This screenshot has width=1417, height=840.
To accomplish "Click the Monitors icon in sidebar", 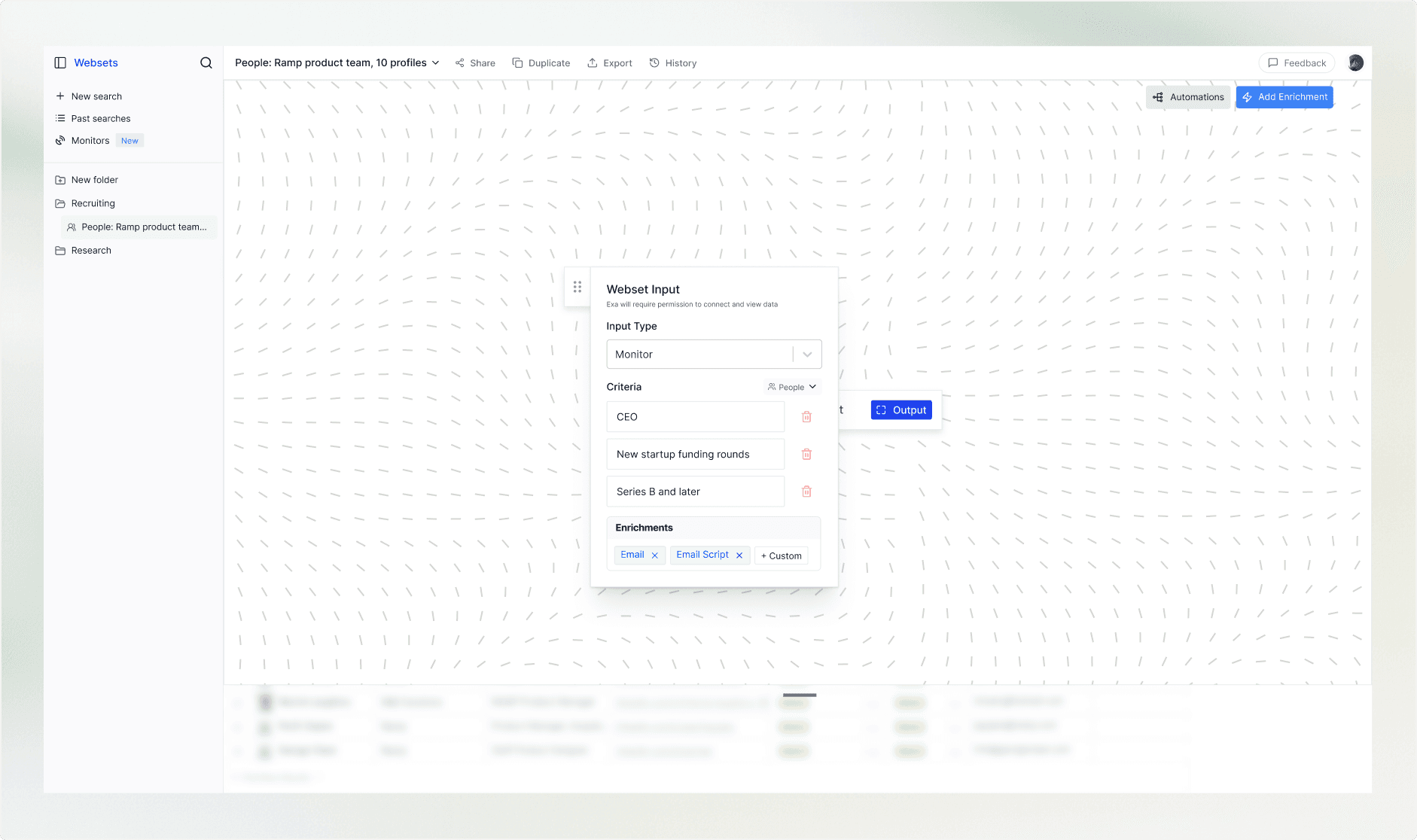I will pos(60,141).
